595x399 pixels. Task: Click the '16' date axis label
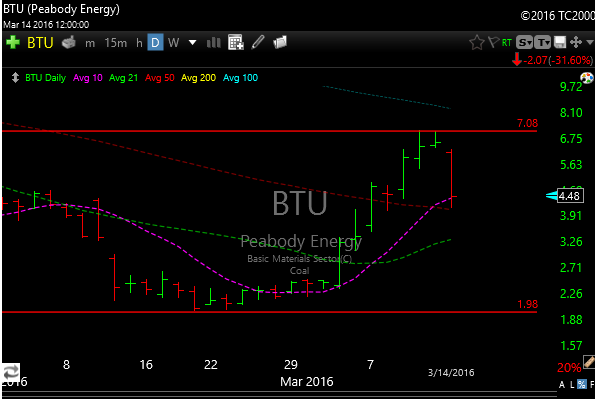tap(146, 364)
